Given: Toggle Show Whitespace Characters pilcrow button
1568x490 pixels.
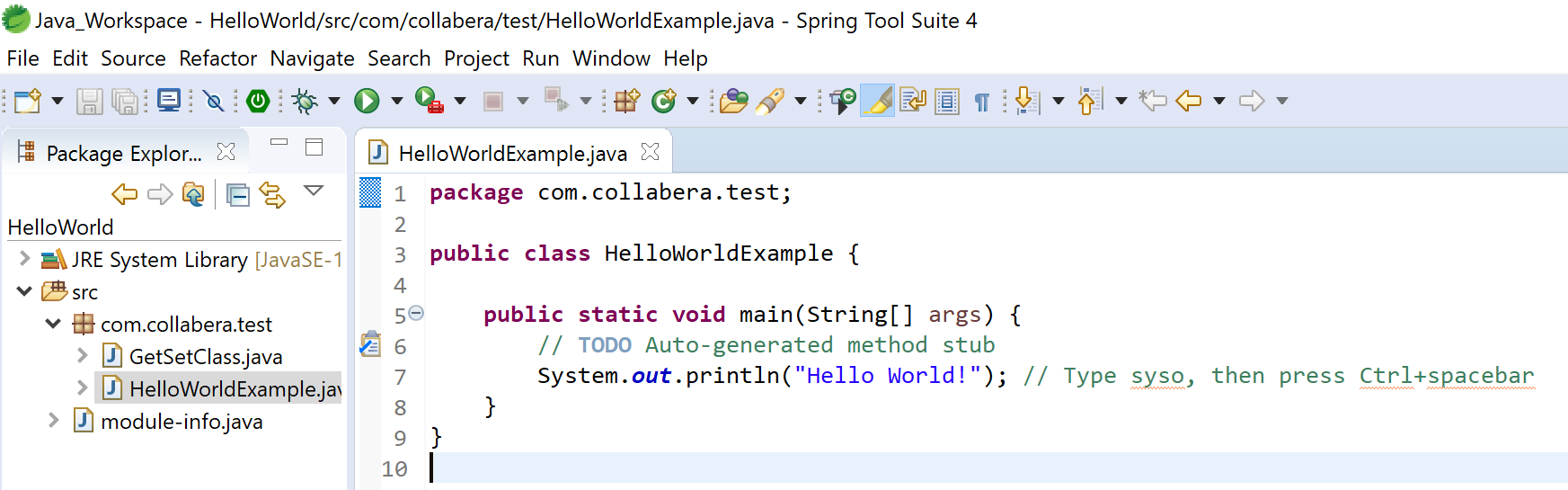Looking at the screenshot, I should pyautogui.click(x=982, y=102).
